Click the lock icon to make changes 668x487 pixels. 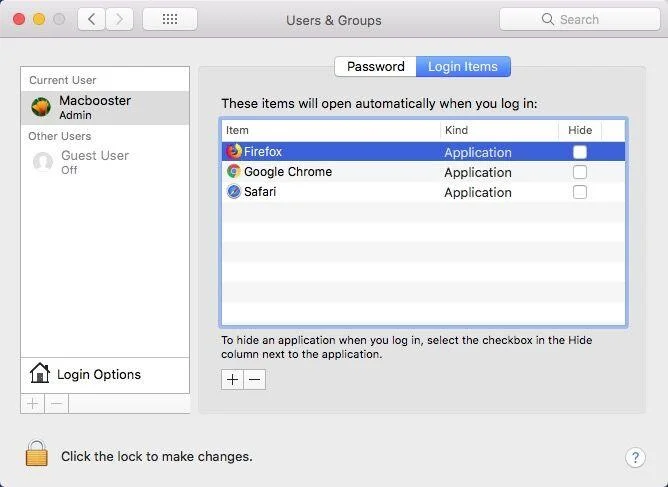37,453
